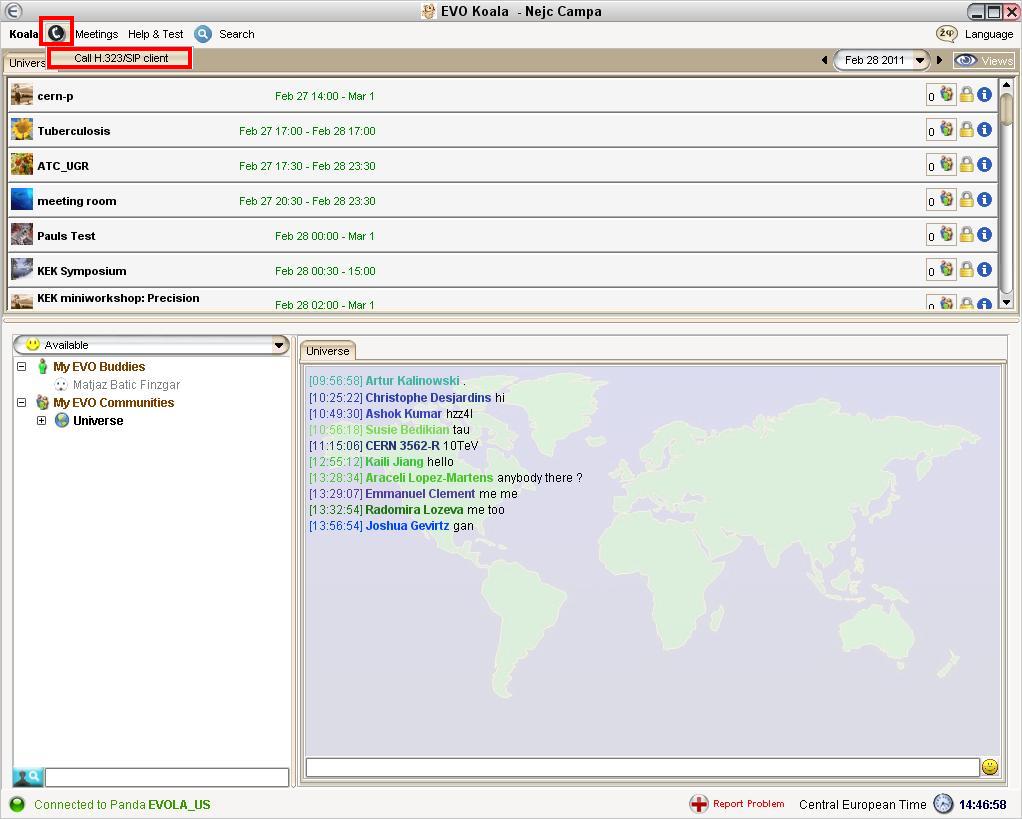
Task: Click the buddy search icon at bottom-left
Action: pyautogui.click(x=27, y=777)
